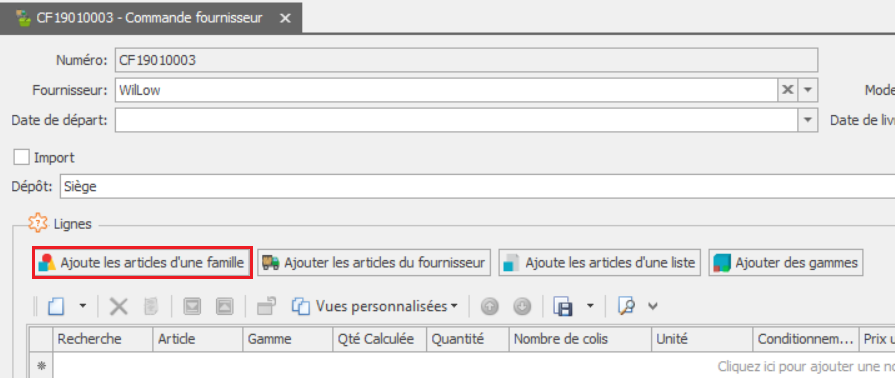Toggle the Import checkbox
This screenshot has height=380, width=895.
[21, 157]
